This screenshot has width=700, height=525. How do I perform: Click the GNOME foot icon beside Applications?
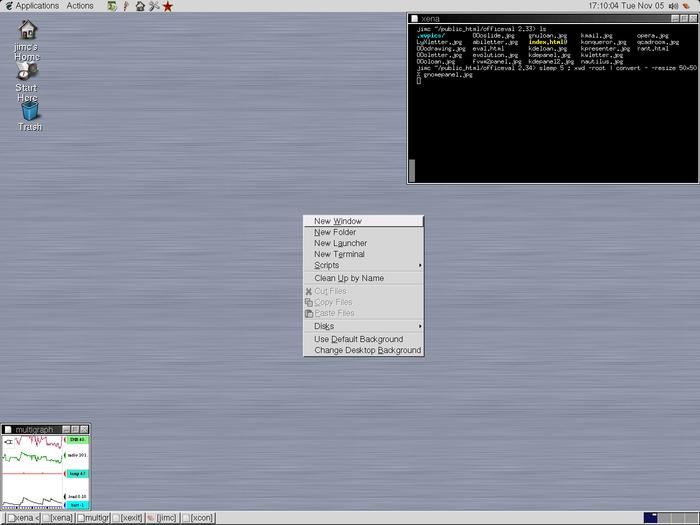tap(7, 6)
